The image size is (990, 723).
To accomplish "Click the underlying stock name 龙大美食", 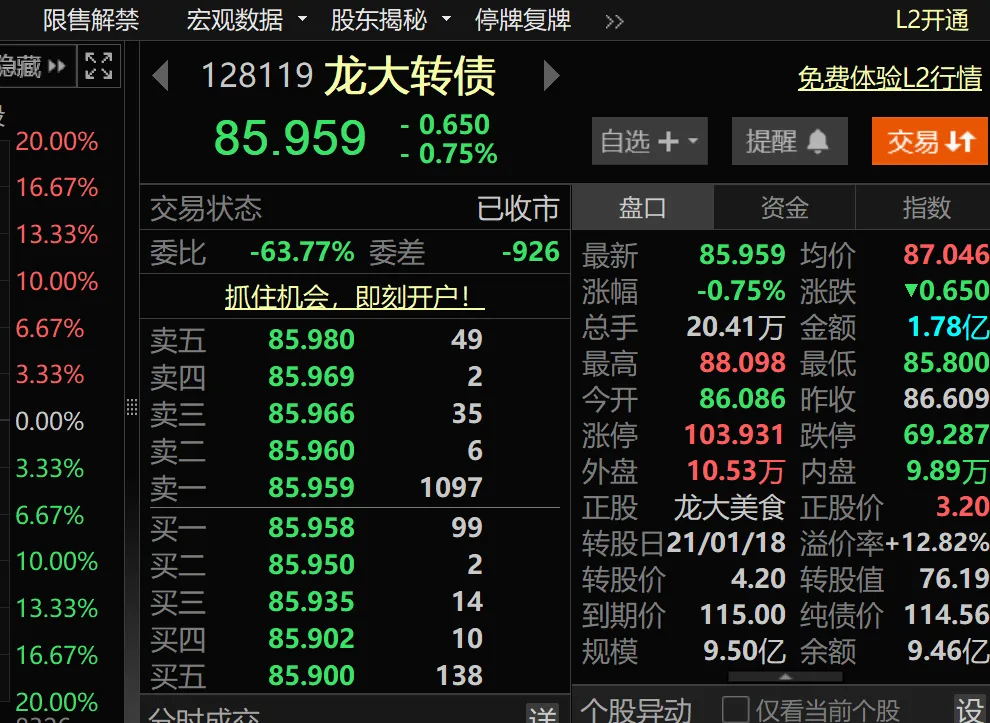I will coord(729,508).
